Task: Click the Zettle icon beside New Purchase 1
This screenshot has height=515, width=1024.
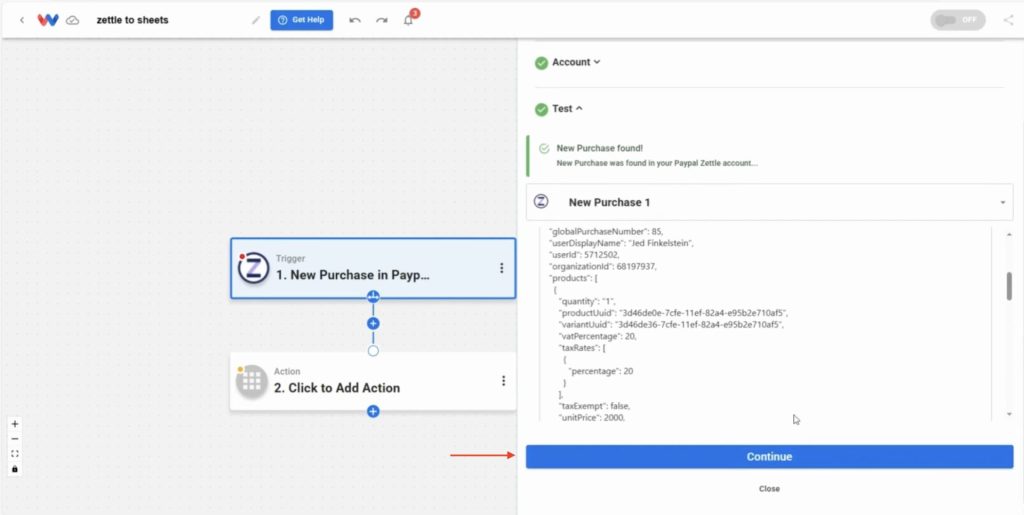Action: point(541,201)
